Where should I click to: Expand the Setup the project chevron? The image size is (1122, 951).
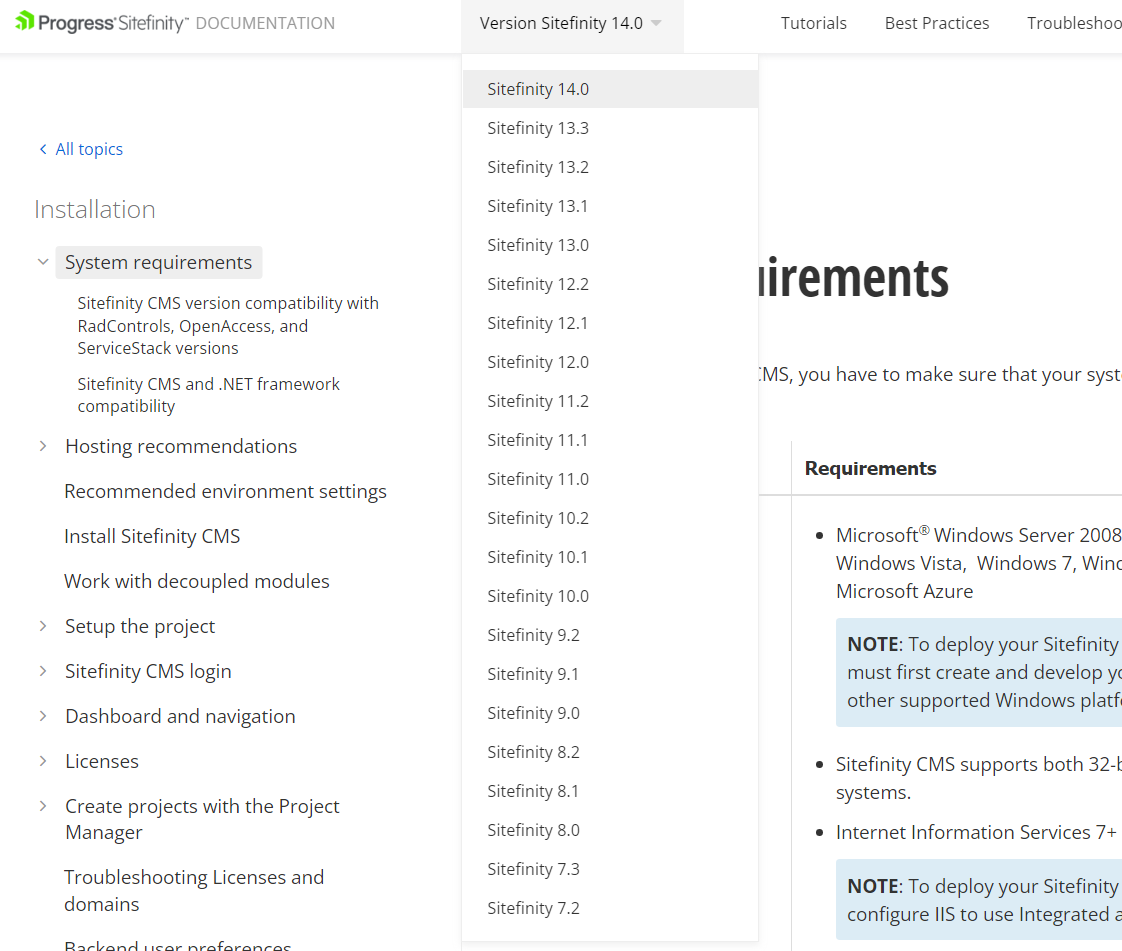pos(43,626)
